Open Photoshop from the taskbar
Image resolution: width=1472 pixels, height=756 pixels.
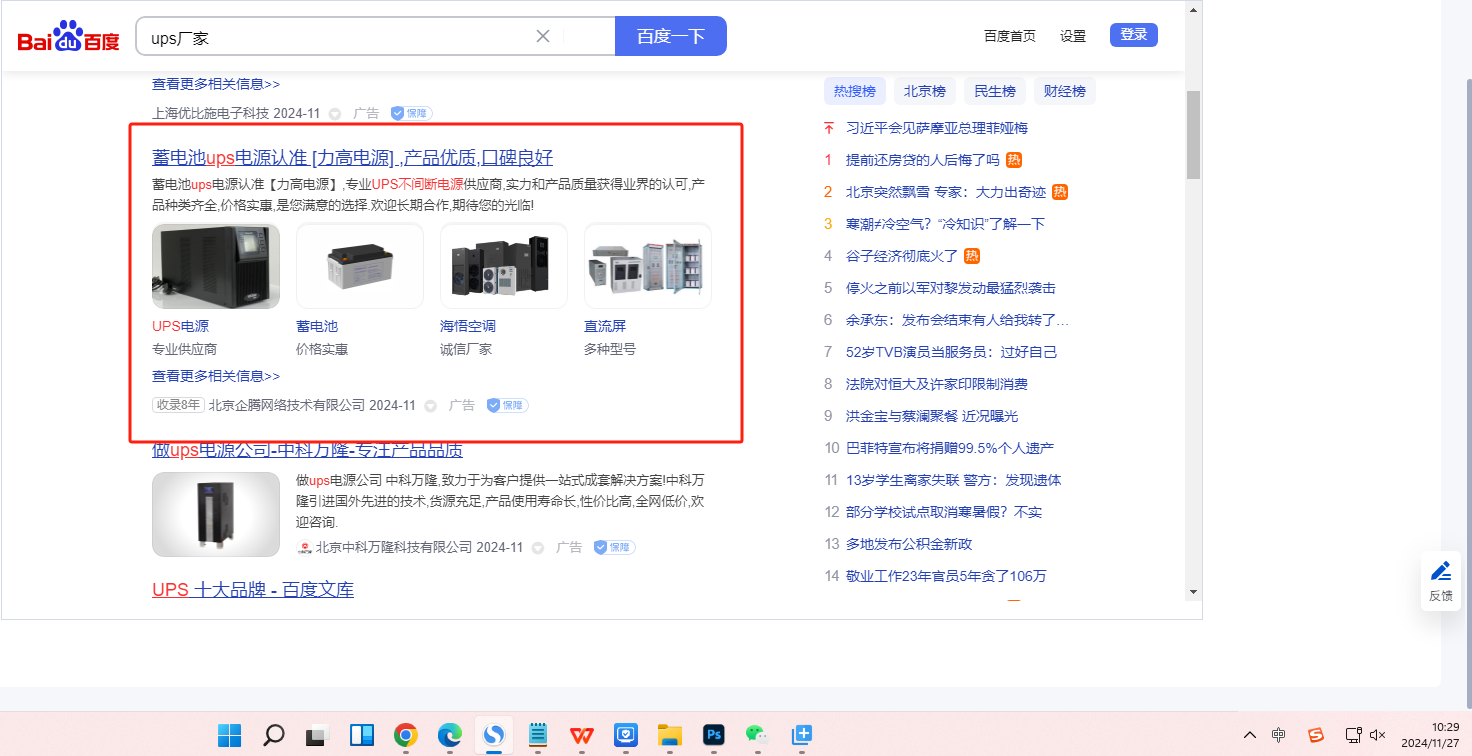coord(713,736)
